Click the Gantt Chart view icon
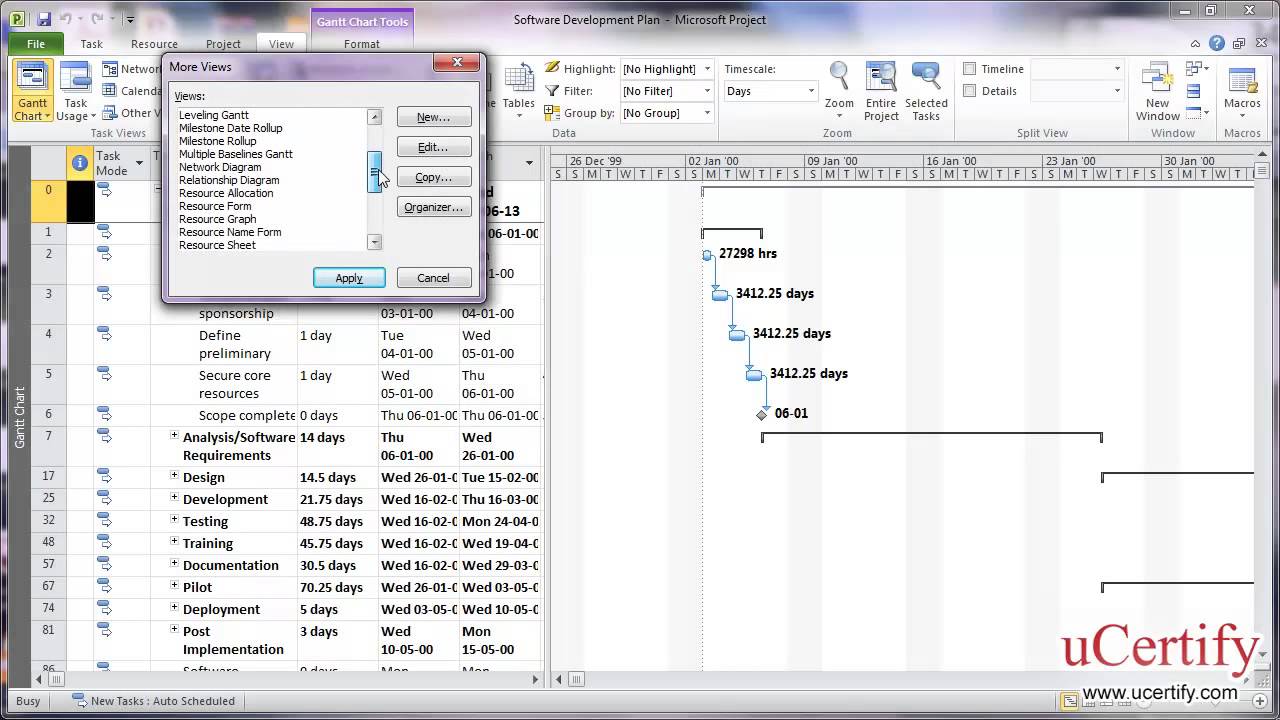 point(33,78)
